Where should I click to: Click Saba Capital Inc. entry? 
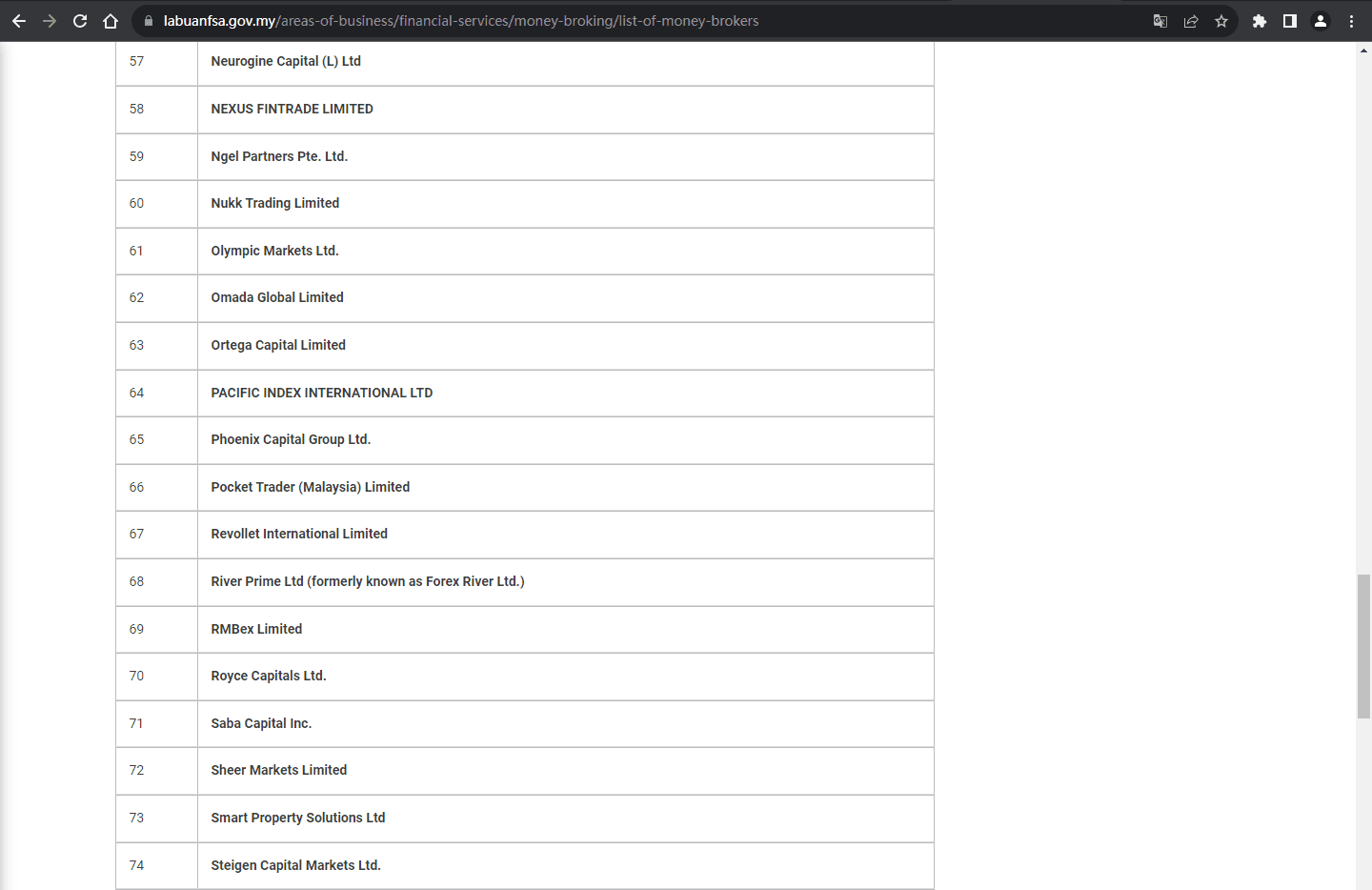pos(261,723)
